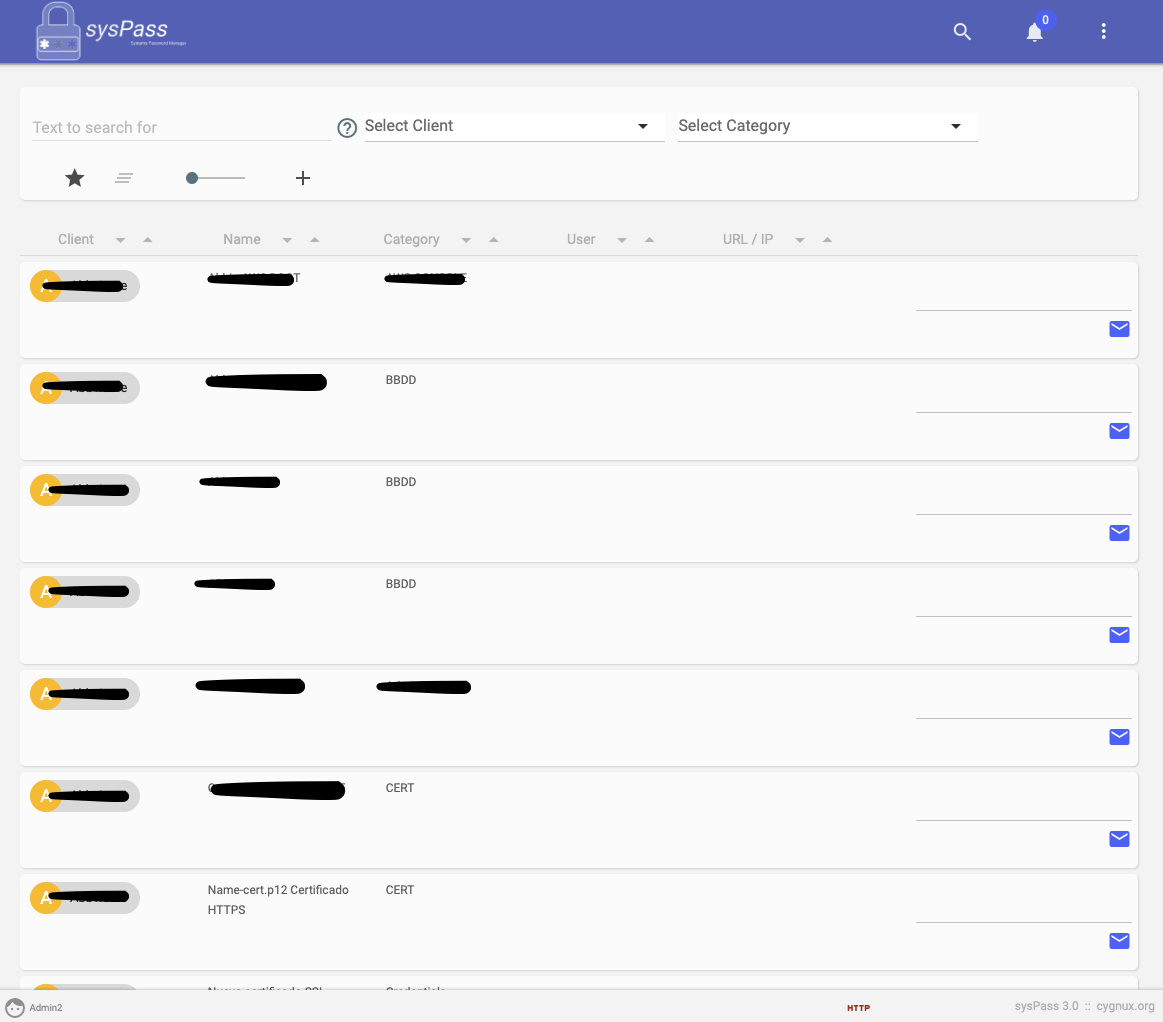Open the Select Client dropdown
This screenshot has width=1163, height=1022.
(x=513, y=126)
